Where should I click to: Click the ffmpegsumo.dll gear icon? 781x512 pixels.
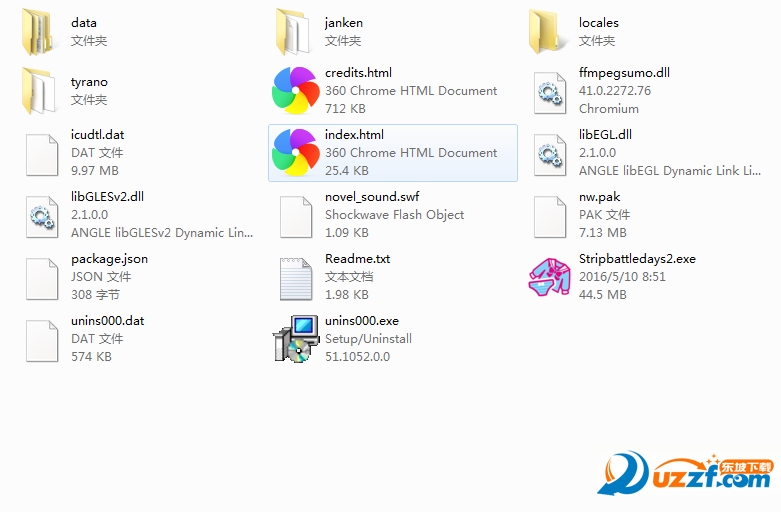(x=549, y=91)
